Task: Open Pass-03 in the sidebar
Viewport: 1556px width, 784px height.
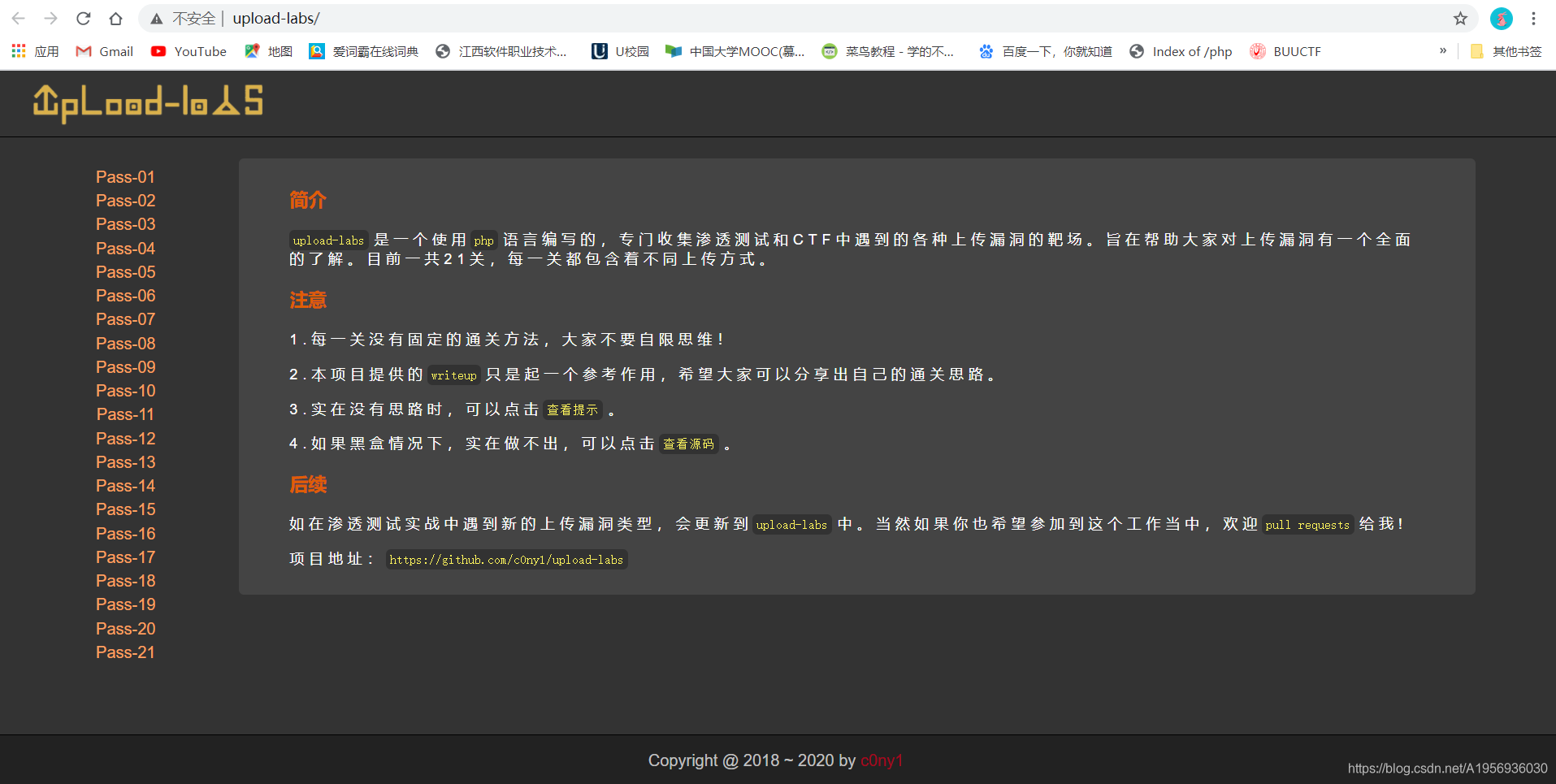Action: (125, 224)
